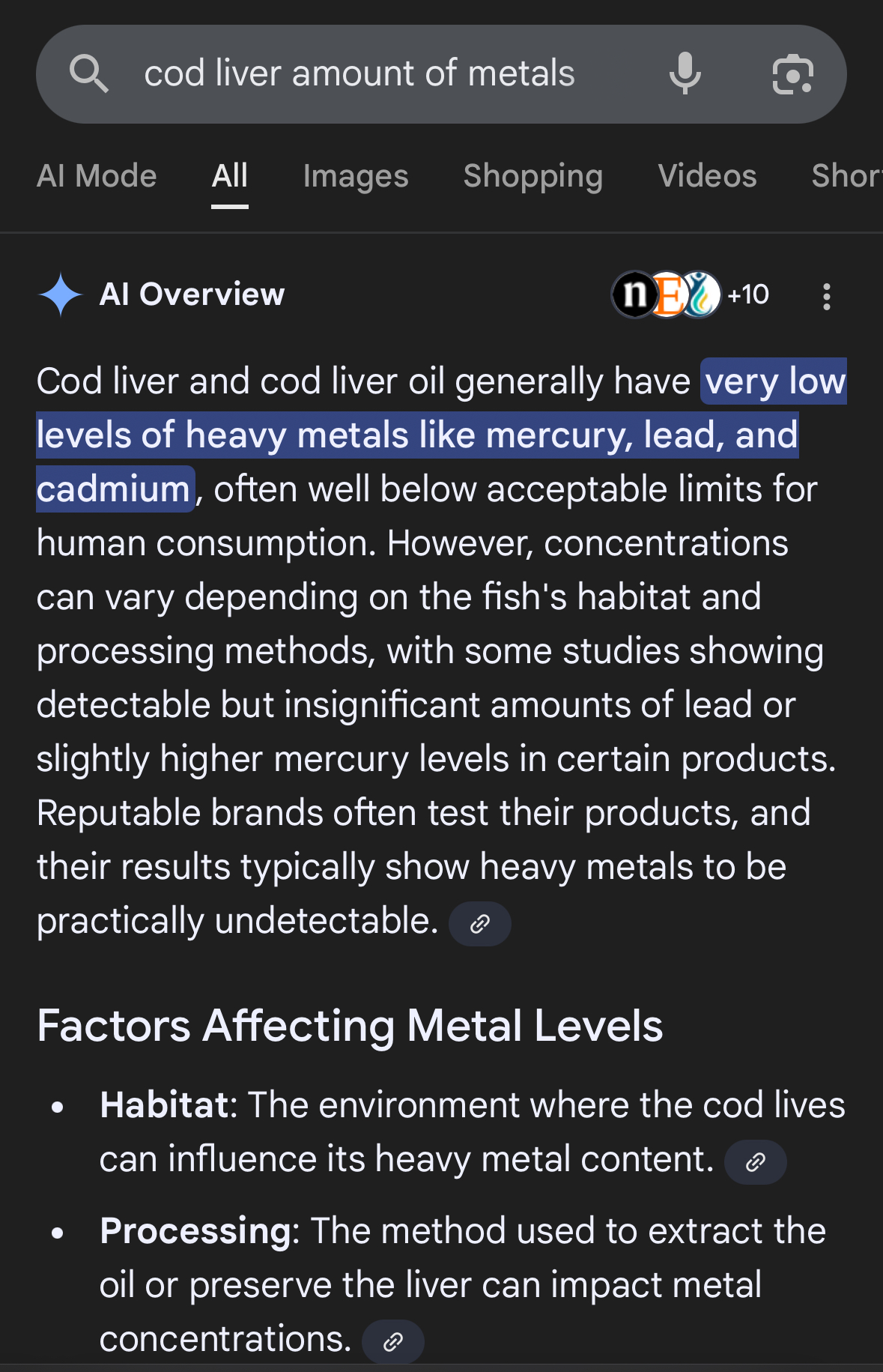Tap highlighted 'very low levels of heavy metals' text
This screenshot has width=883, height=1372.
point(441,435)
